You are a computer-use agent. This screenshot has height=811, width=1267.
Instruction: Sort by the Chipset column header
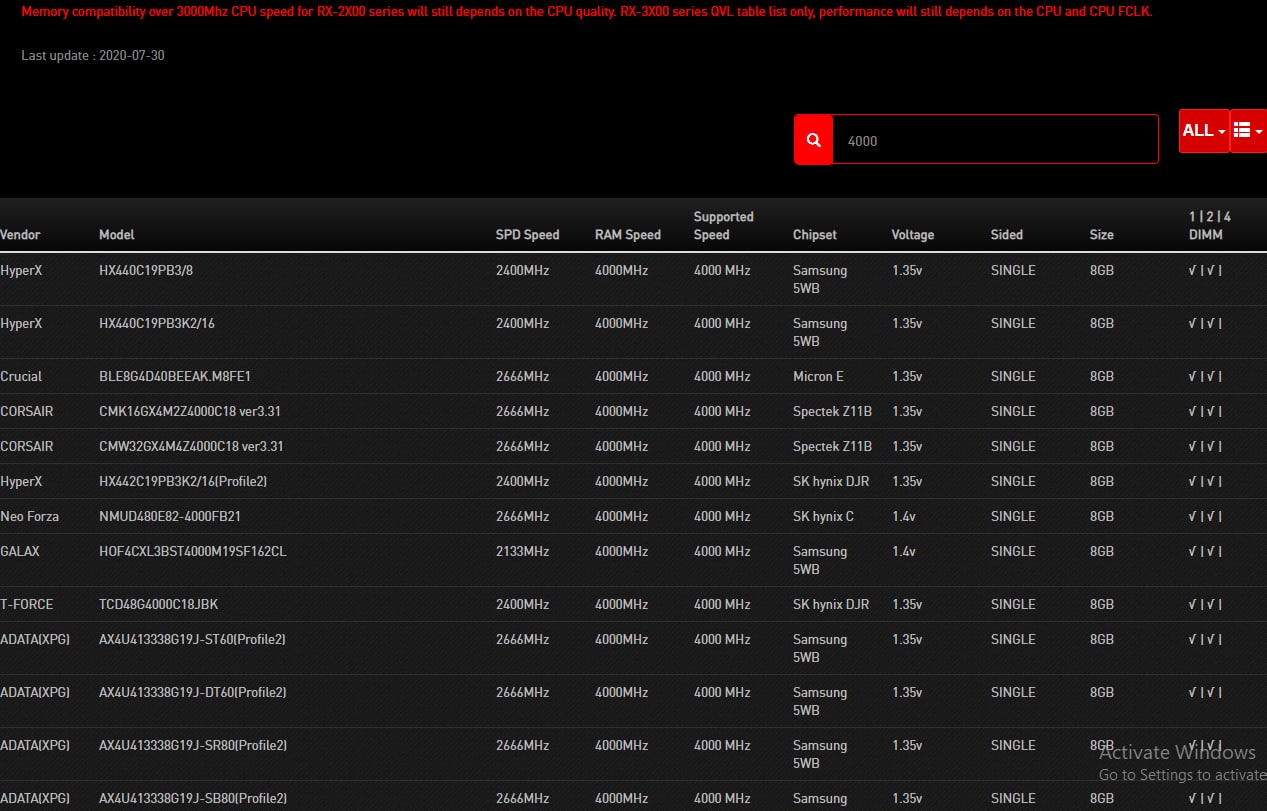(815, 235)
